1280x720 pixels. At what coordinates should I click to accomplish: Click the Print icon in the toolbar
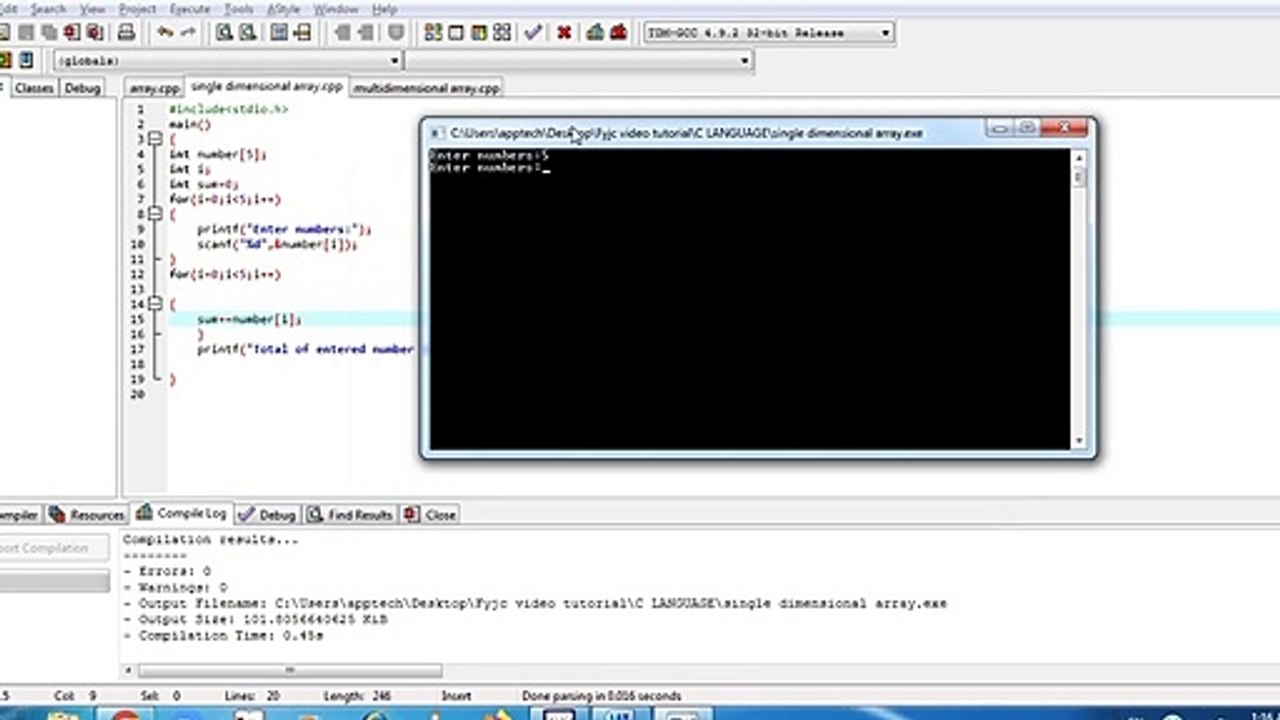(126, 32)
